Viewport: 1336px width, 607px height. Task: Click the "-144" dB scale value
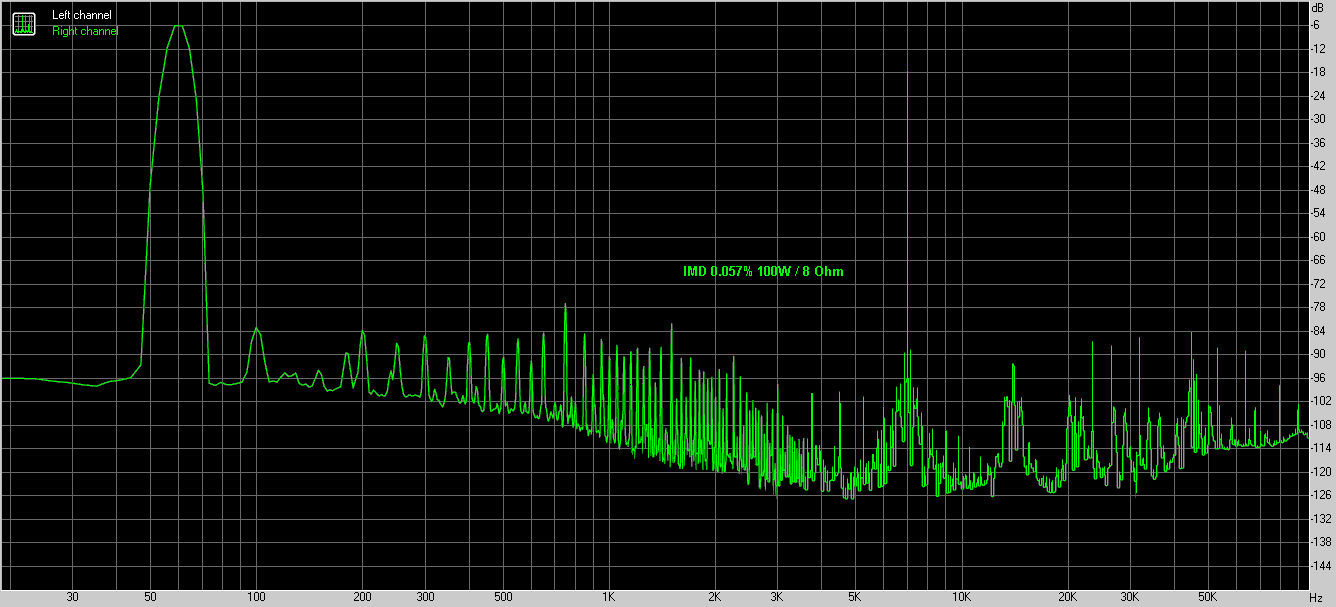1322,566
